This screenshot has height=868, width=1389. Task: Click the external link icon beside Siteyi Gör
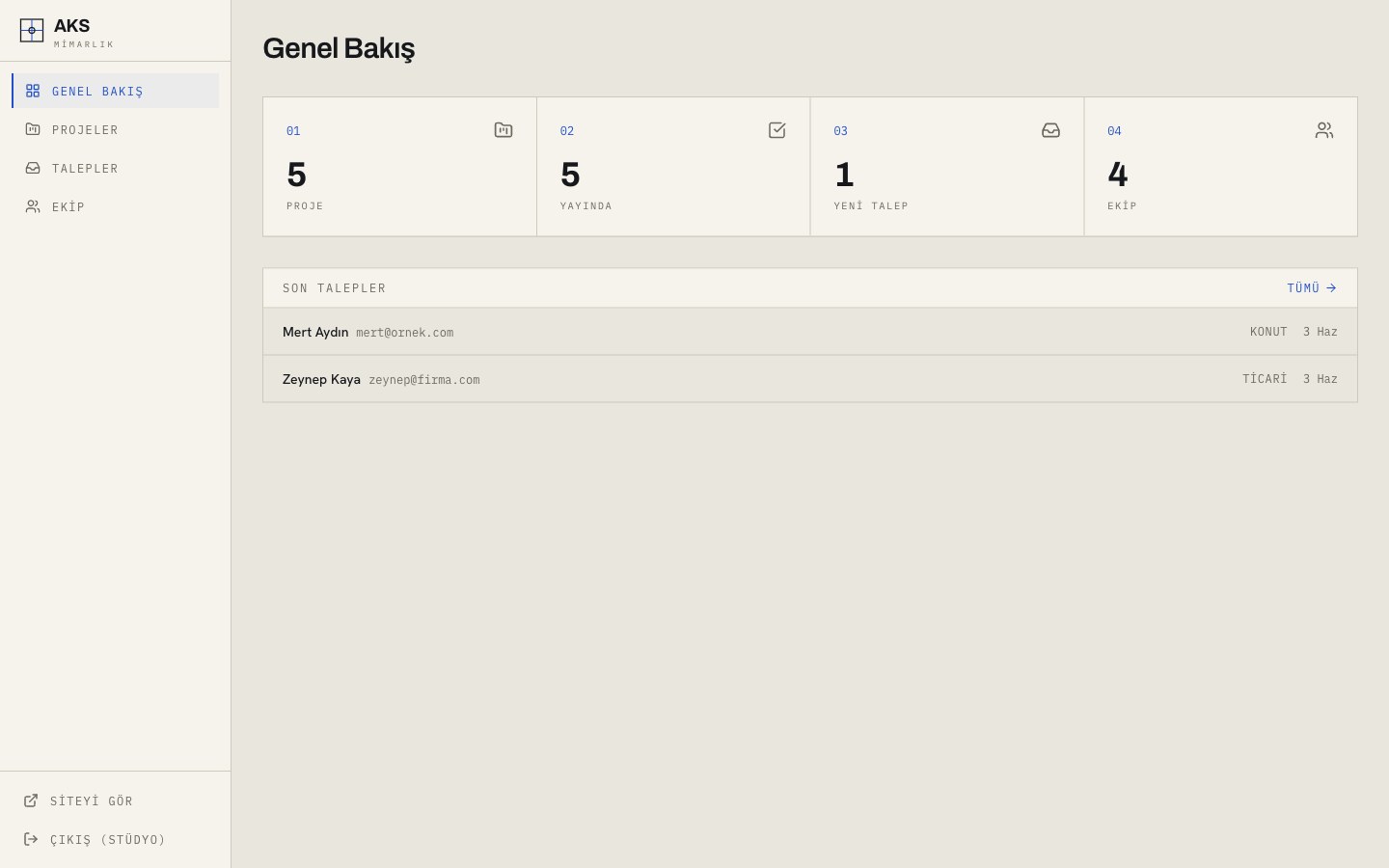click(31, 800)
